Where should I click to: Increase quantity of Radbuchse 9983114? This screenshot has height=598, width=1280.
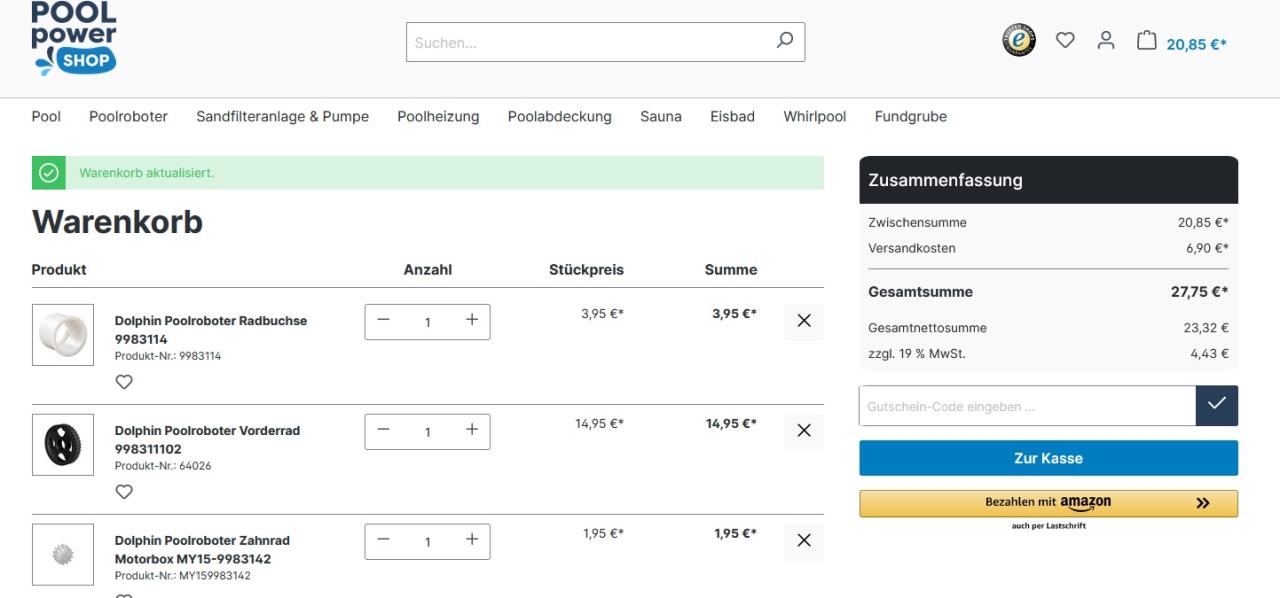tap(472, 320)
